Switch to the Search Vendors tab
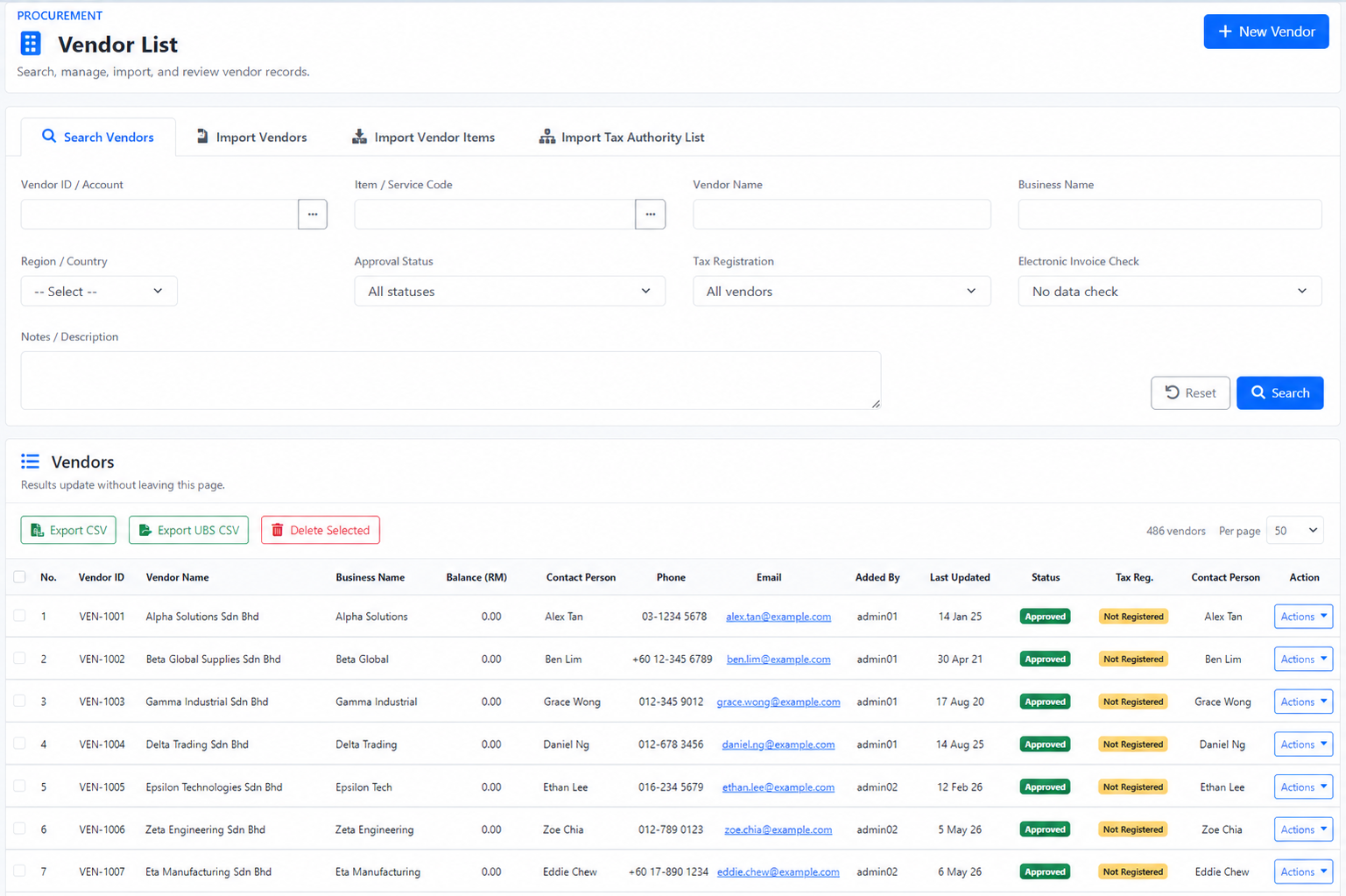Viewport: 1346px width, 896px height. [98, 137]
